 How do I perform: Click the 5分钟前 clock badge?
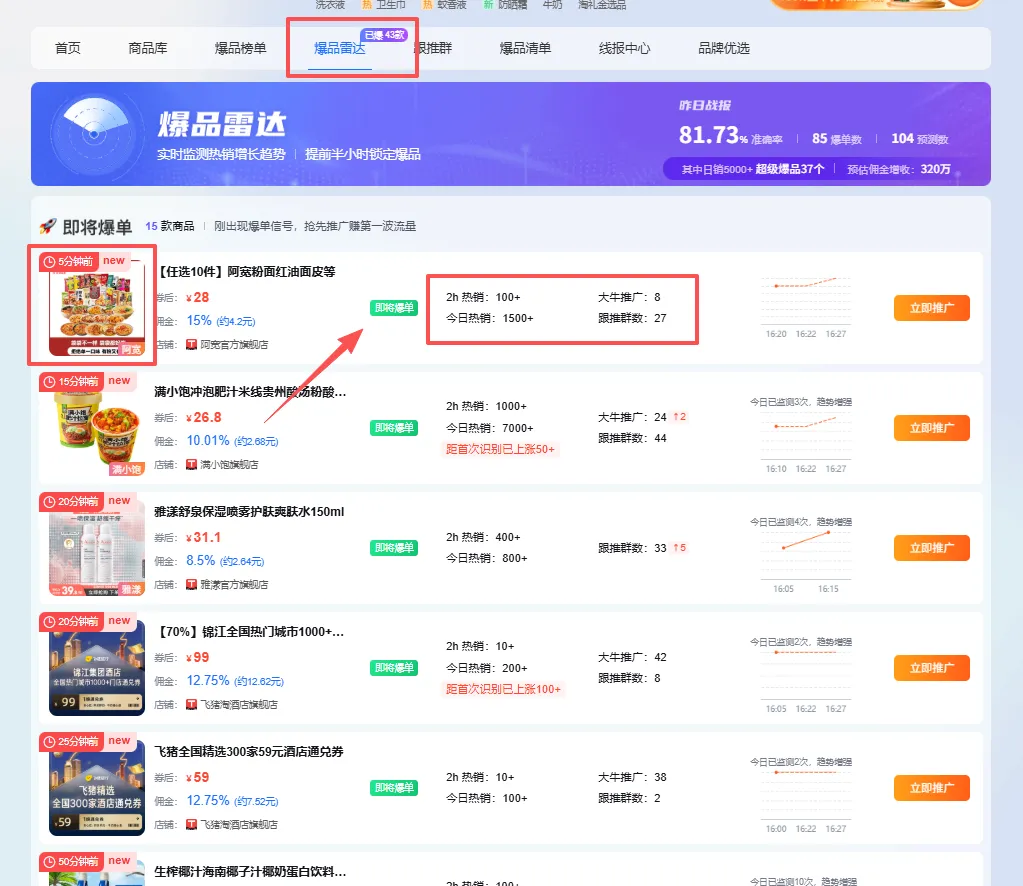(x=69, y=262)
